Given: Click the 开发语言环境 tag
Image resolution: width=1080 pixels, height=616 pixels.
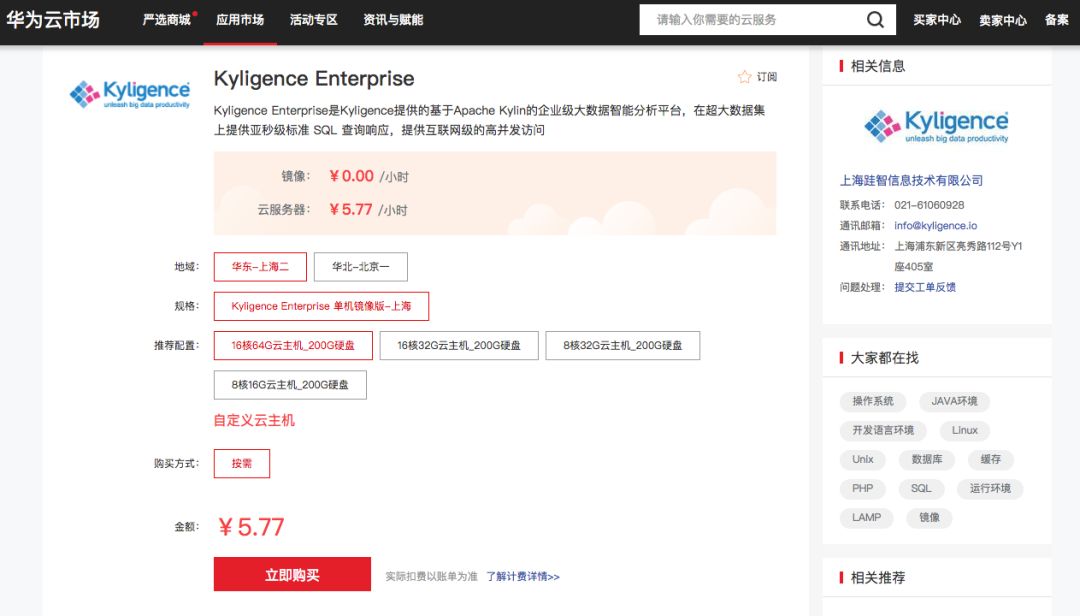Looking at the screenshot, I should (x=883, y=430).
